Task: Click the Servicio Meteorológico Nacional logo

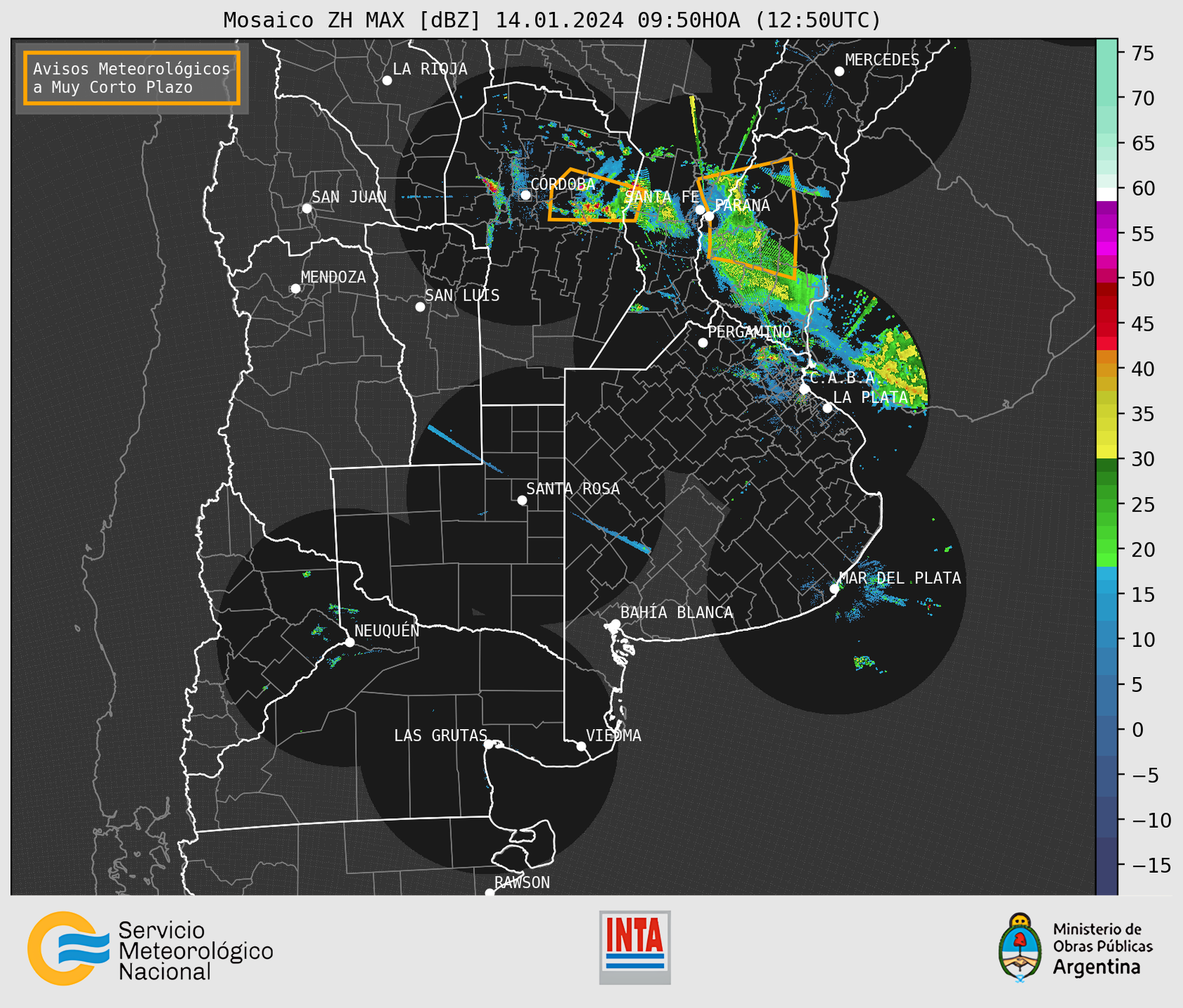Action: coord(150,948)
